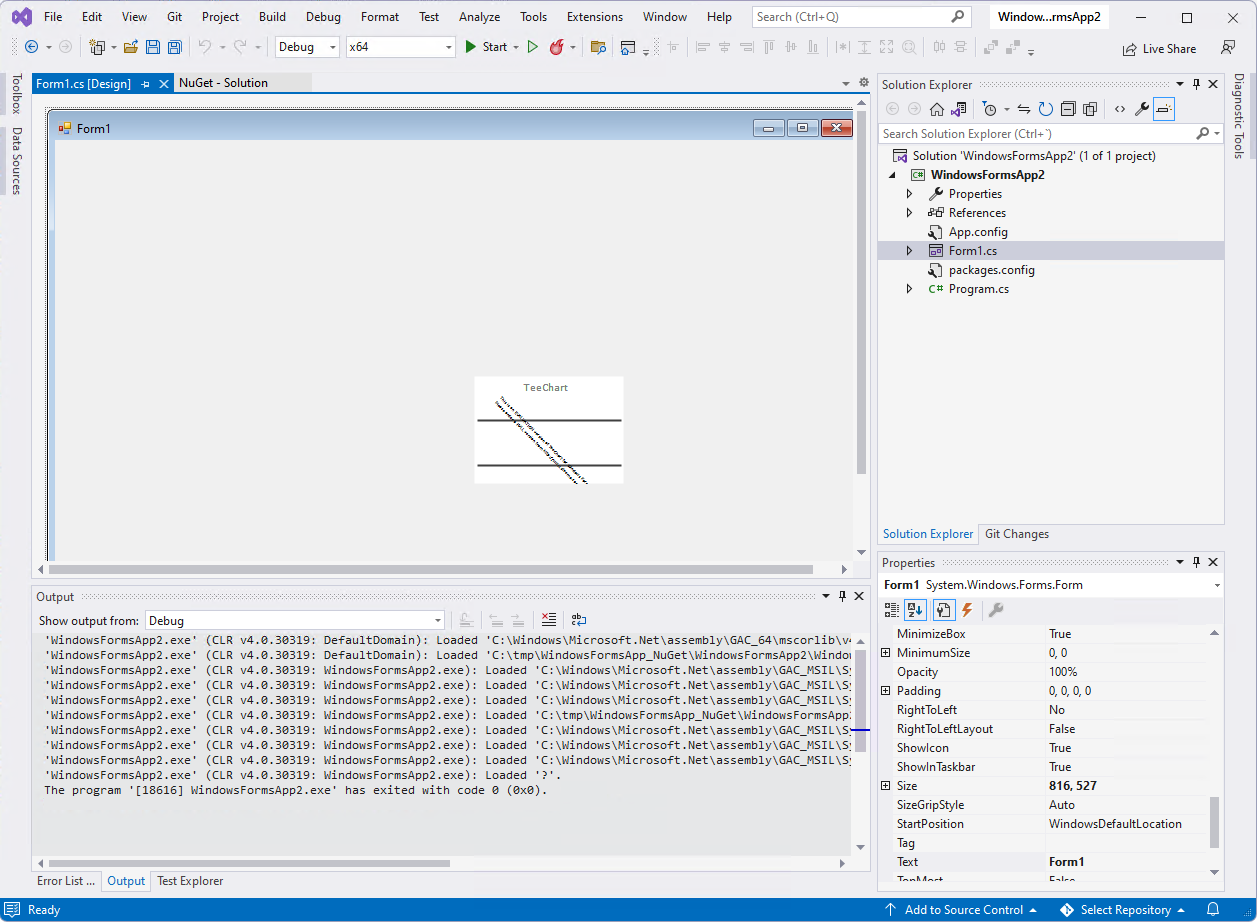This screenshot has height=922, width=1257.
Task: Refresh the Solution Explorer
Action: pyautogui.click(x=1046, y=109)
